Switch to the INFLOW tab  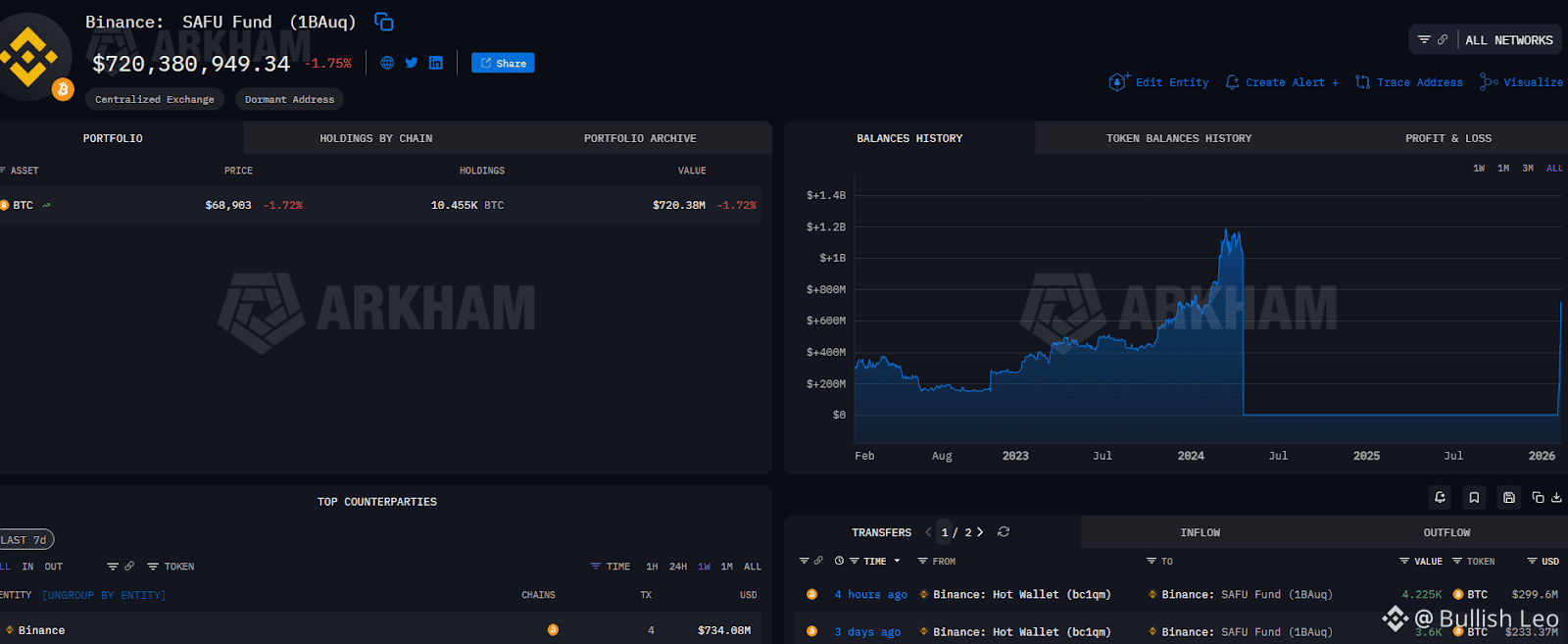click(1200, 532)
